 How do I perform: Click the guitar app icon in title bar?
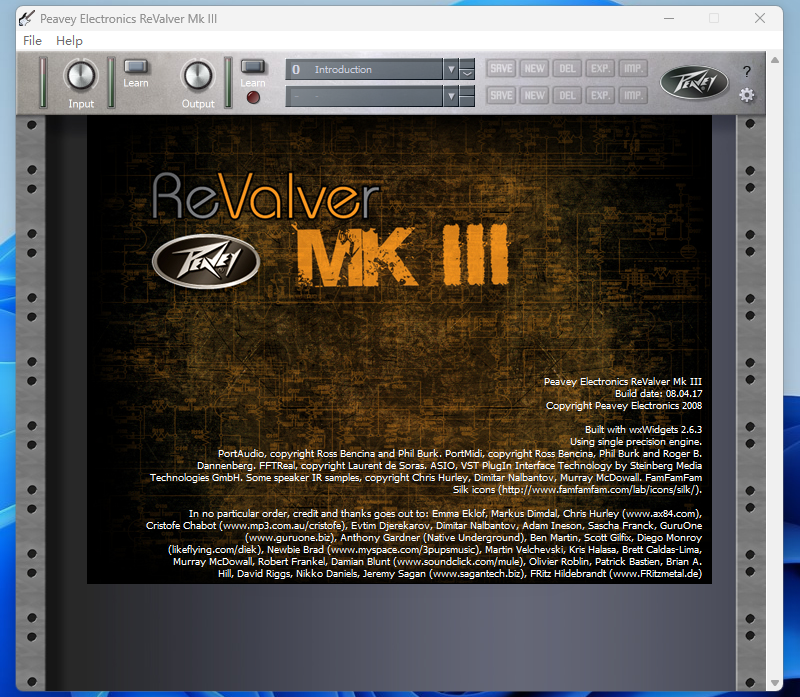point(27,18)
